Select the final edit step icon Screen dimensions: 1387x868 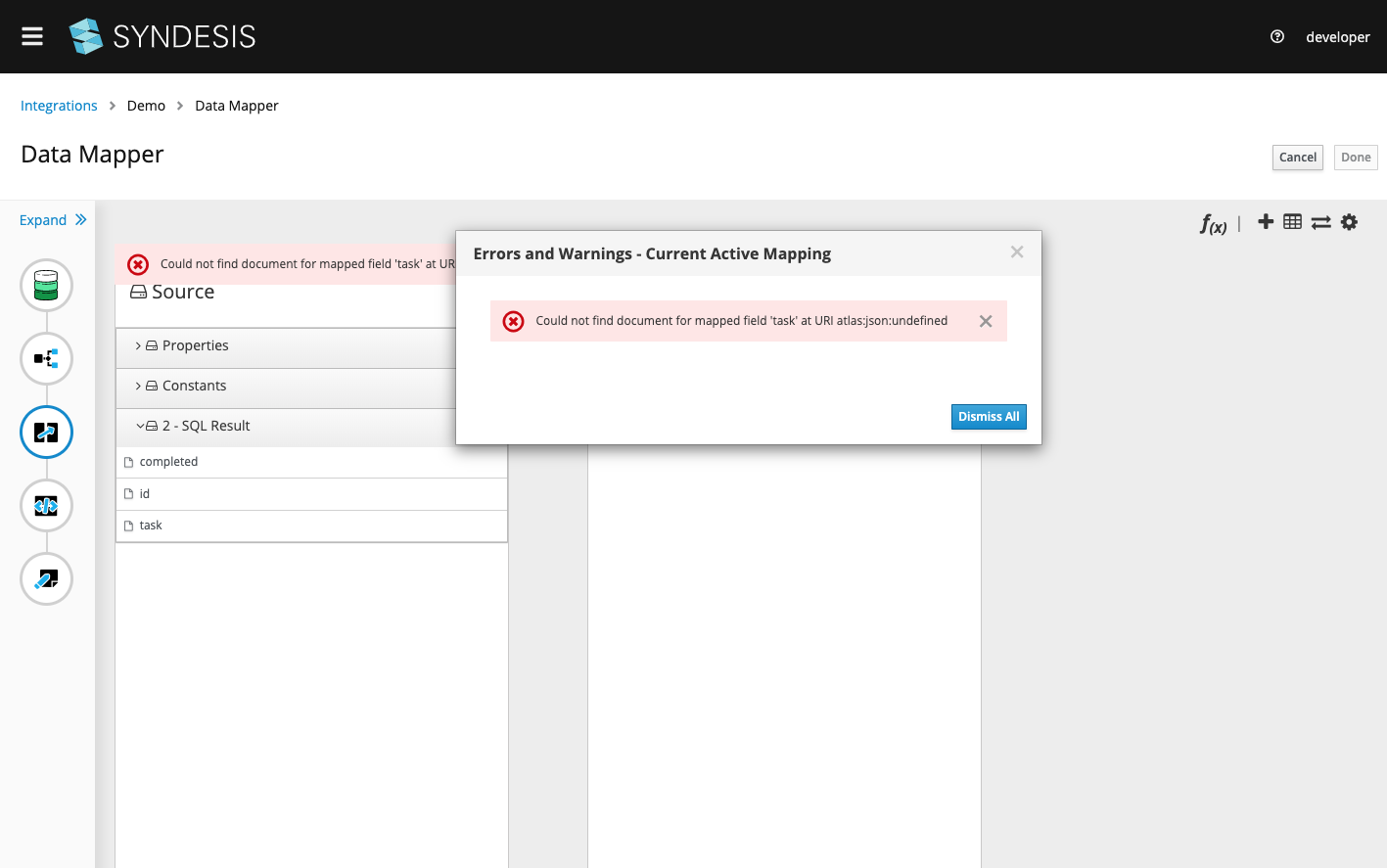coord(46,578)
